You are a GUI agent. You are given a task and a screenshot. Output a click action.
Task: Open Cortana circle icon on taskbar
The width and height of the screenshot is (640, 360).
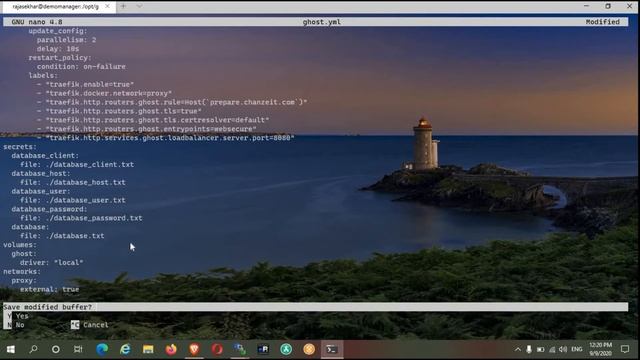pyautogui.click(x=56, y=349)
